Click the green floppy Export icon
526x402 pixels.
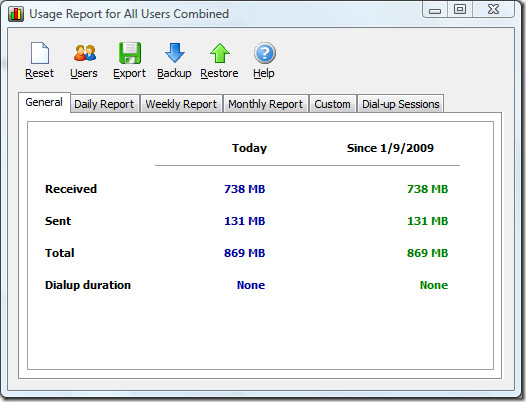[130, 53]
